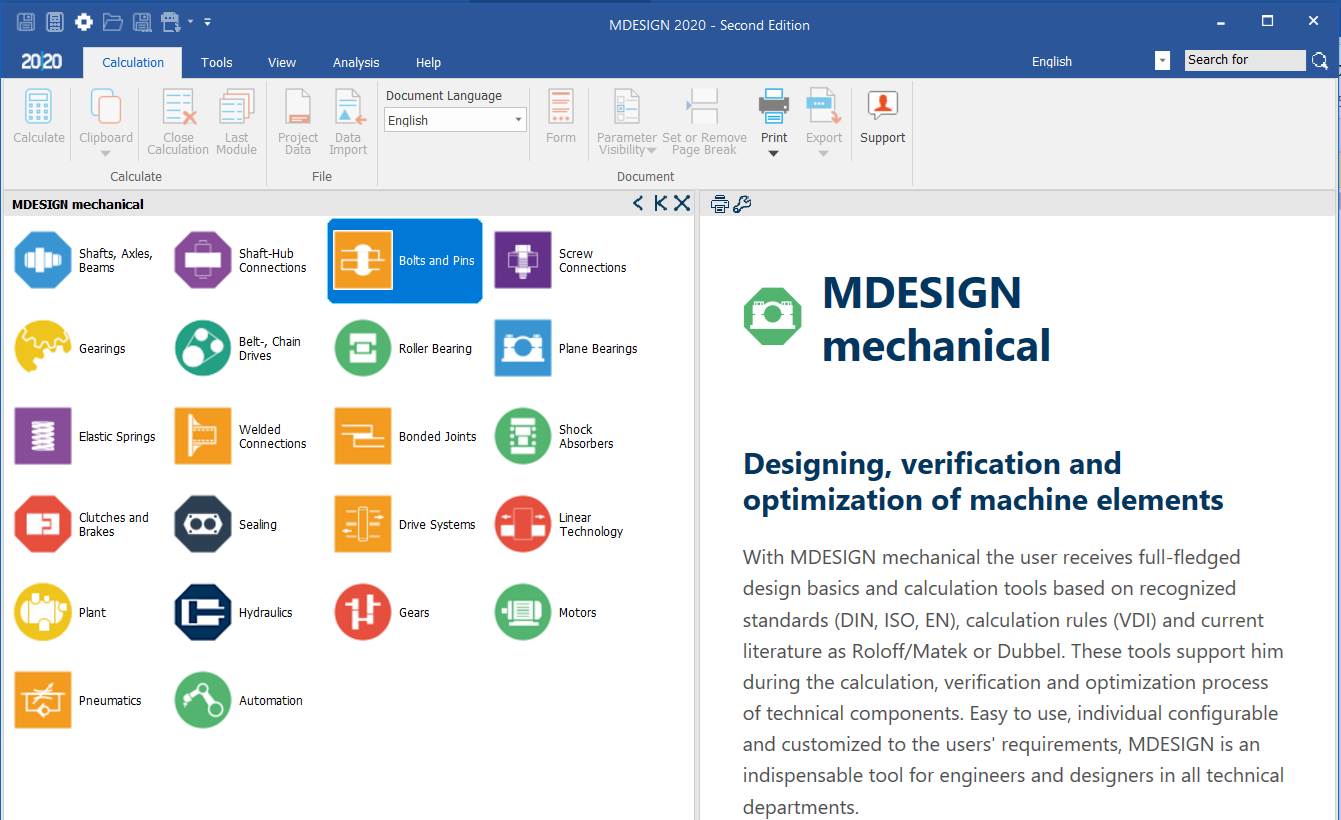The image size is (1341, 820).
Task: Click the 2020 application menu button
Action: click(41, 61)
